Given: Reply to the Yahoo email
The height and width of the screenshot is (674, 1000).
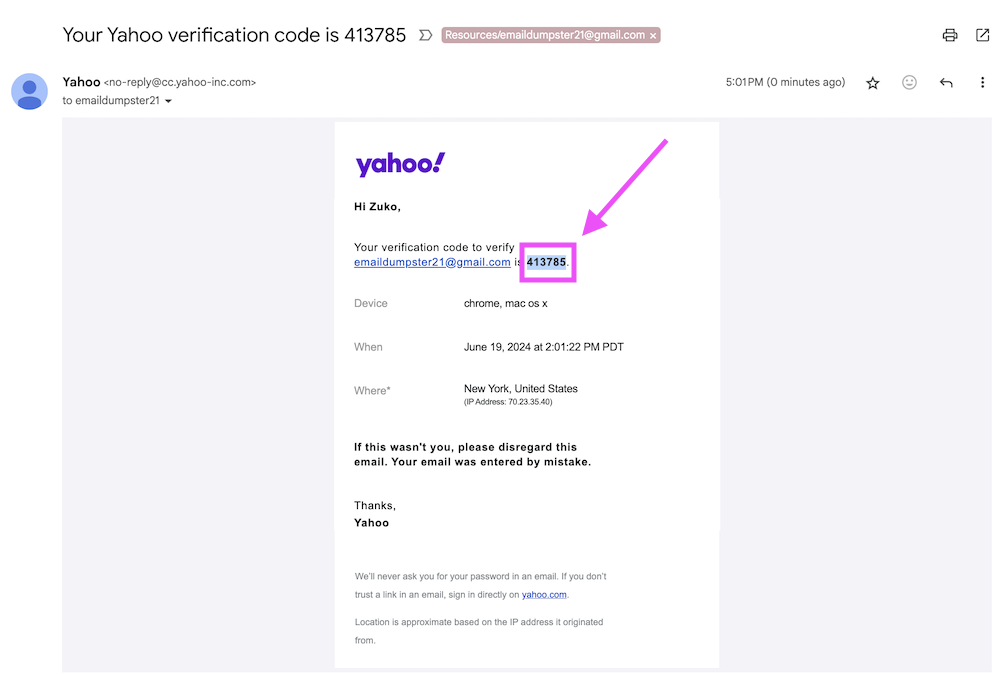Looking at the screenshot, I should point(946,83).
